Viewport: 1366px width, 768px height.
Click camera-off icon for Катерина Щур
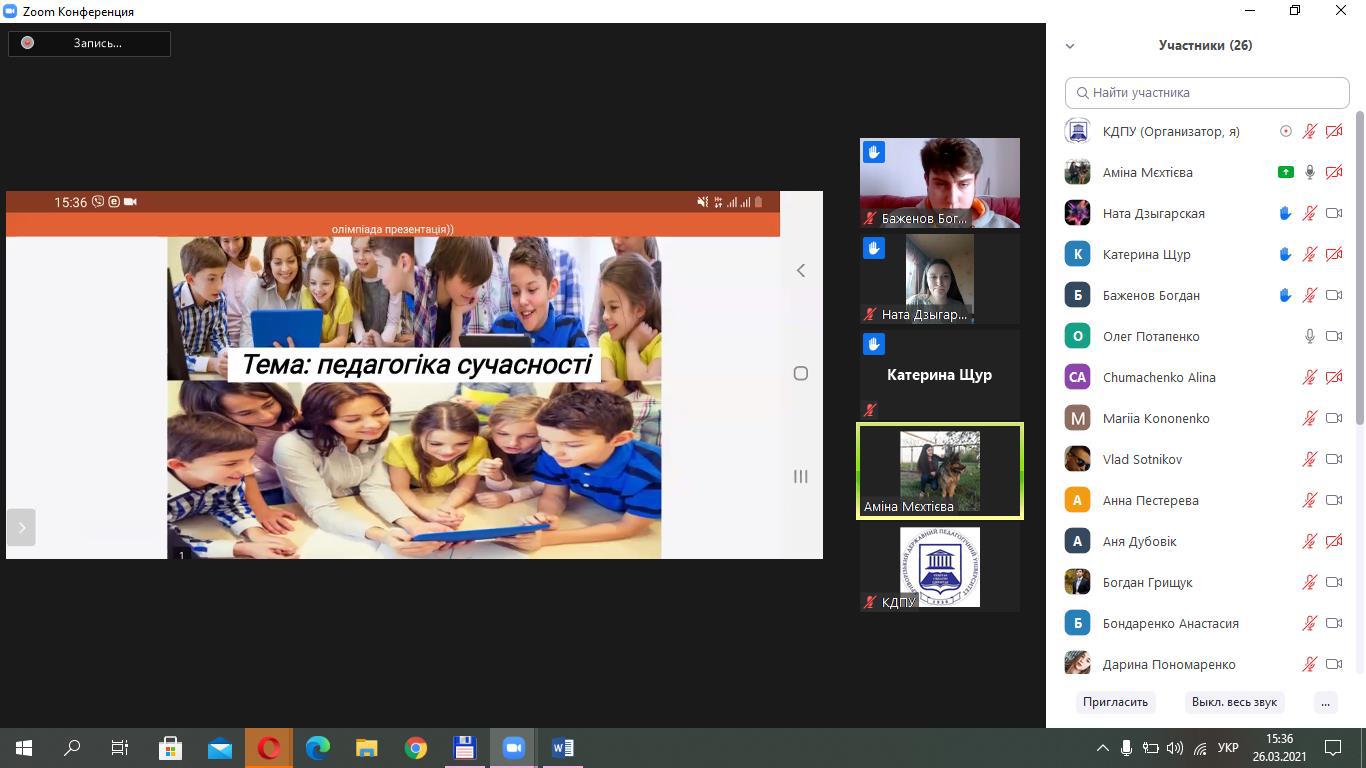click(x=1334, y=254)
